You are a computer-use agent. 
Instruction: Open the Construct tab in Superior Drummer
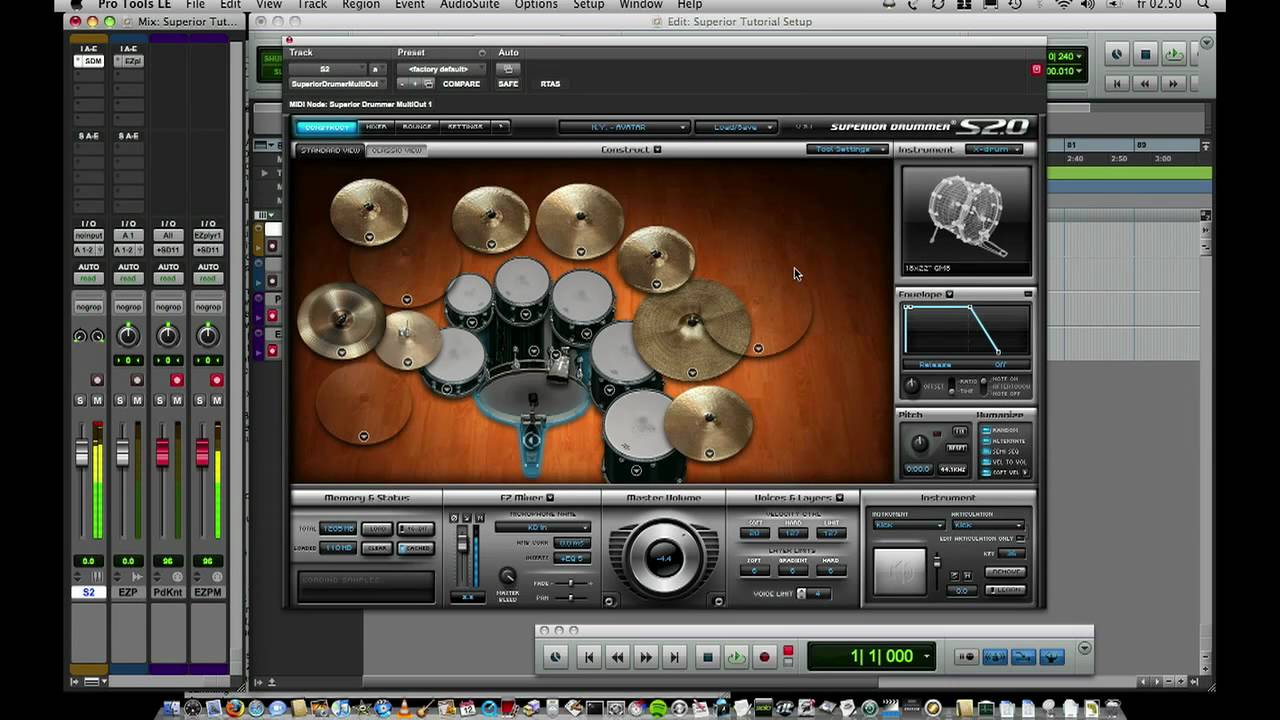325,127
